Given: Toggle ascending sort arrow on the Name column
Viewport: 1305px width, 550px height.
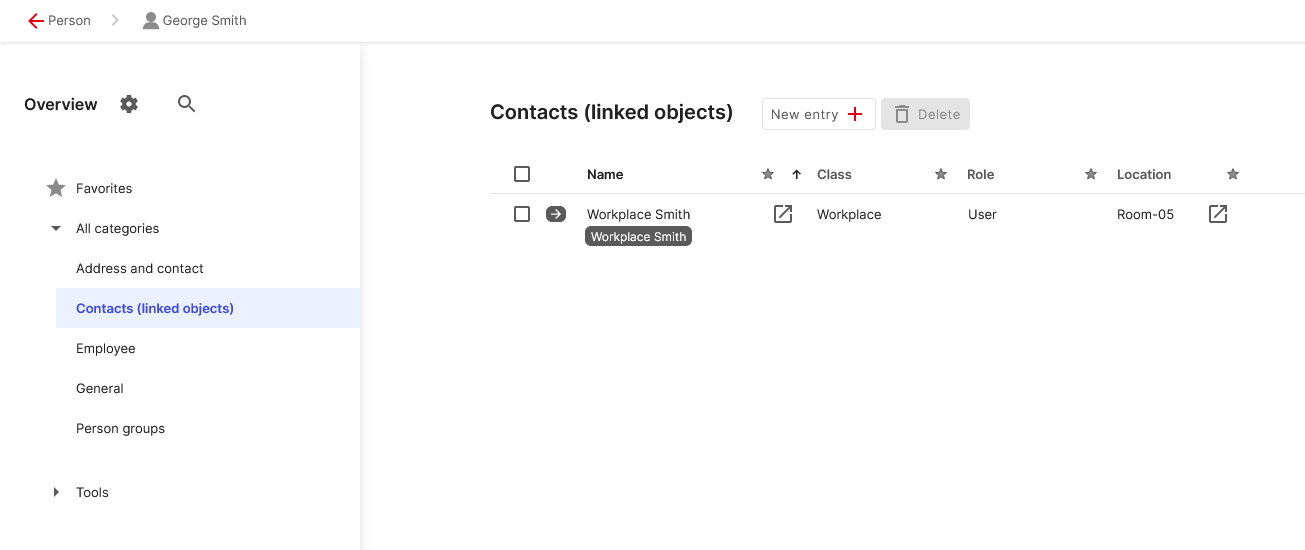Looking at the screenshot, I should [797, 174].
